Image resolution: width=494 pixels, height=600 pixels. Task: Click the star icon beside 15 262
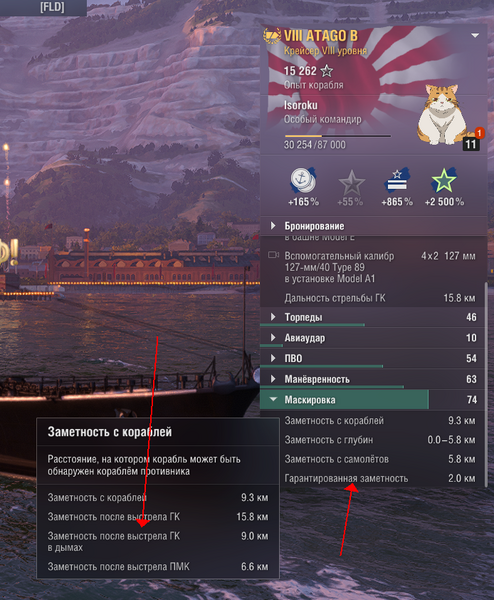(327, 71)
